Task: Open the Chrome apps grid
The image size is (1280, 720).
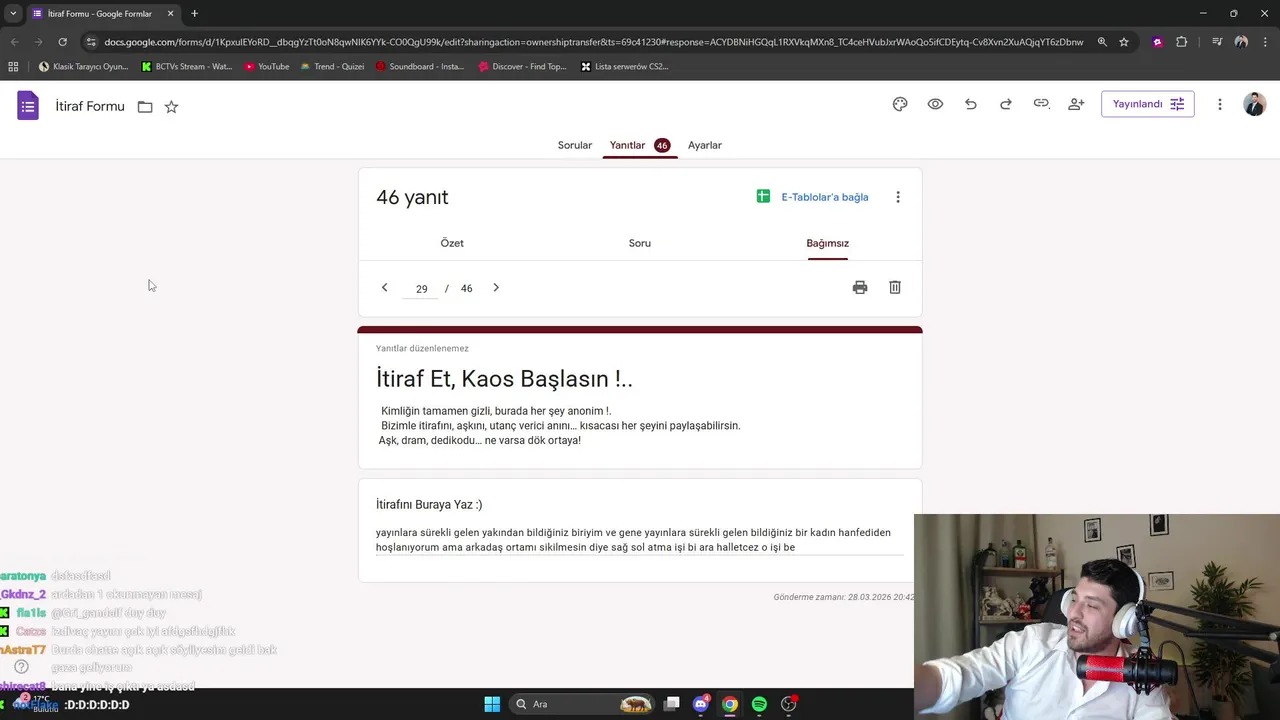Action: click(x=13, y=66)
